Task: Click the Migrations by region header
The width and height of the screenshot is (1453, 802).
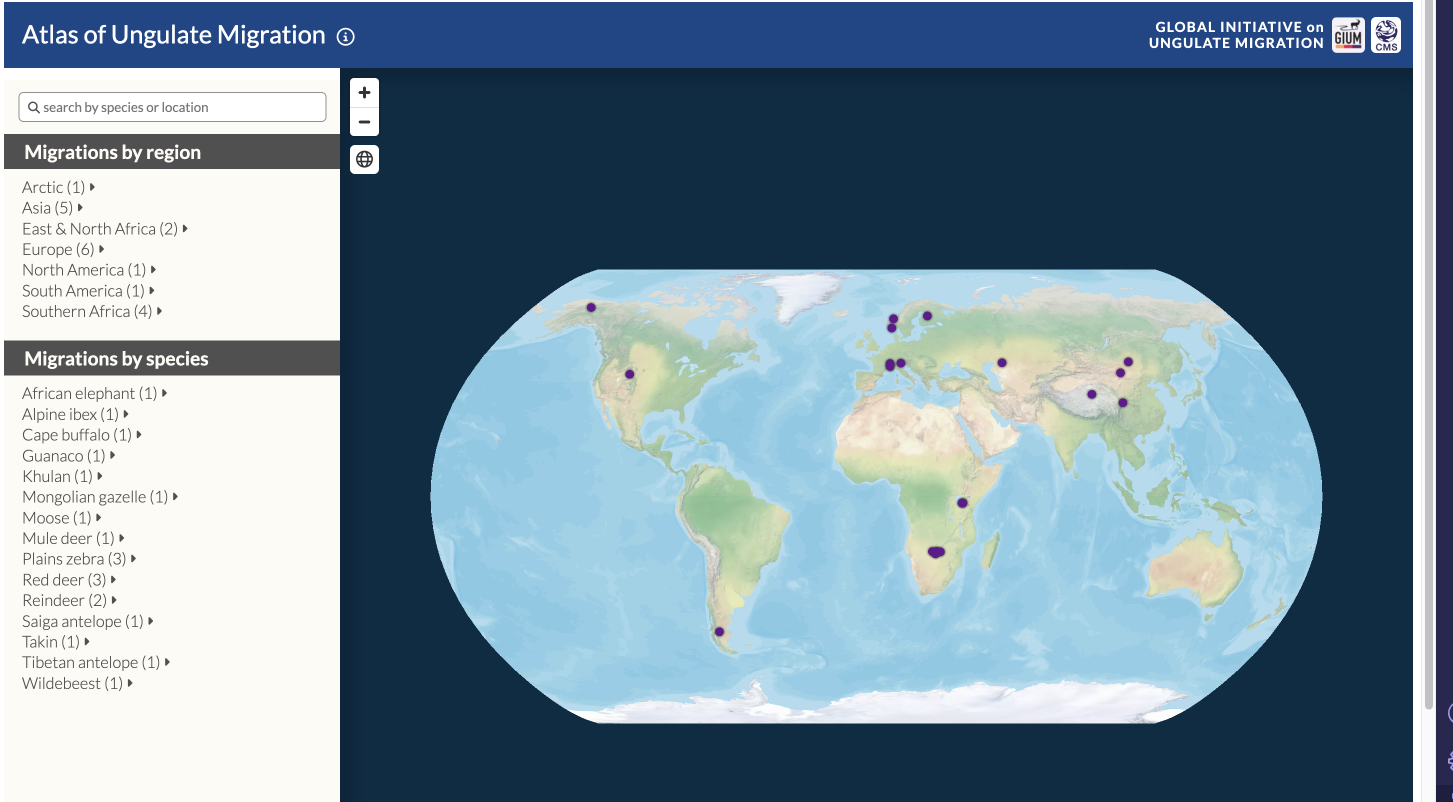Action: pyautogui.click(x=172, y=152)
